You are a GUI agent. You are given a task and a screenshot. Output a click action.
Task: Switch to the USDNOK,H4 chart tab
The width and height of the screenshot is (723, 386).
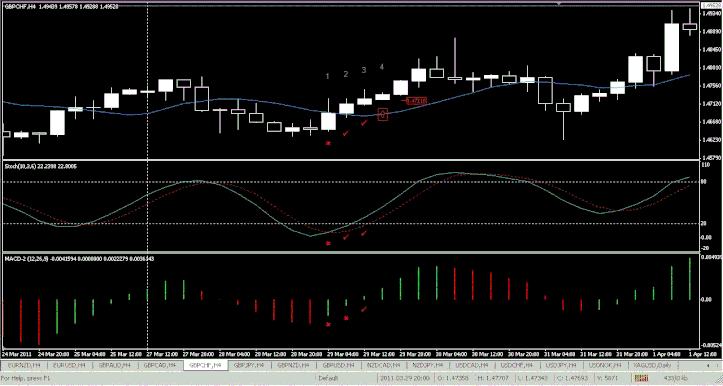pos(605,365)
